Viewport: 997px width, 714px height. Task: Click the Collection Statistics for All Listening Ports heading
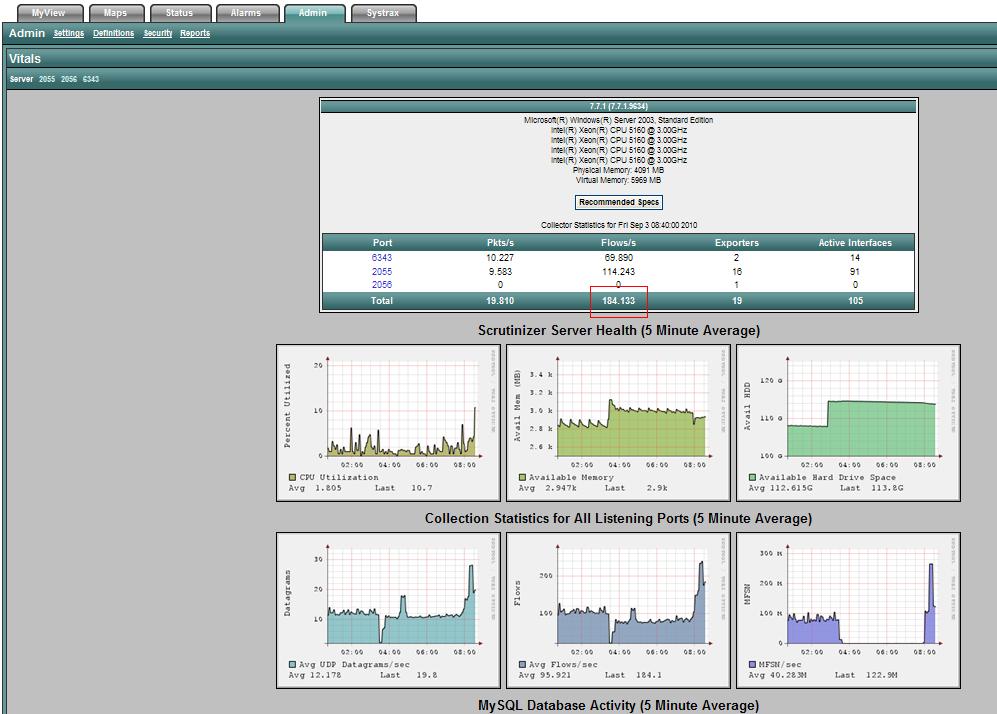pos(618,519)
